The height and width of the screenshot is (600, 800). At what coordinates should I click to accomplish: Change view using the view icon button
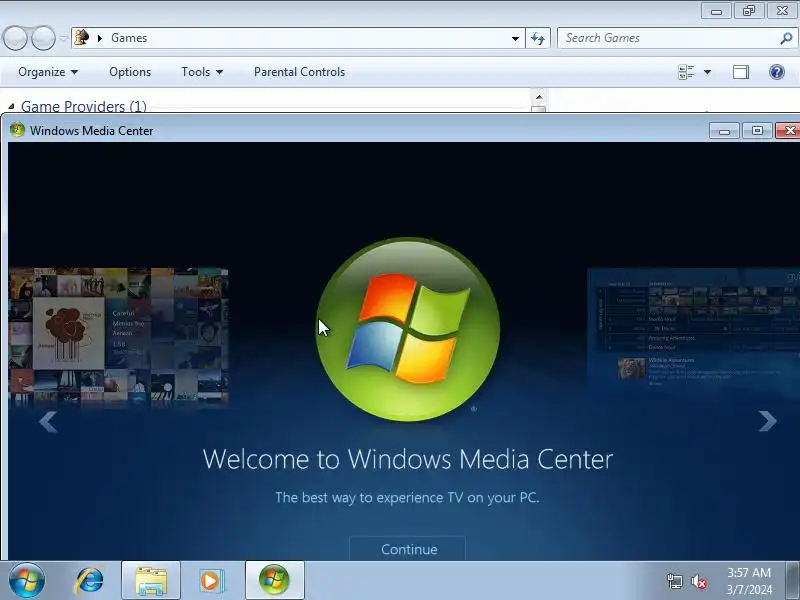coord(686,72)
